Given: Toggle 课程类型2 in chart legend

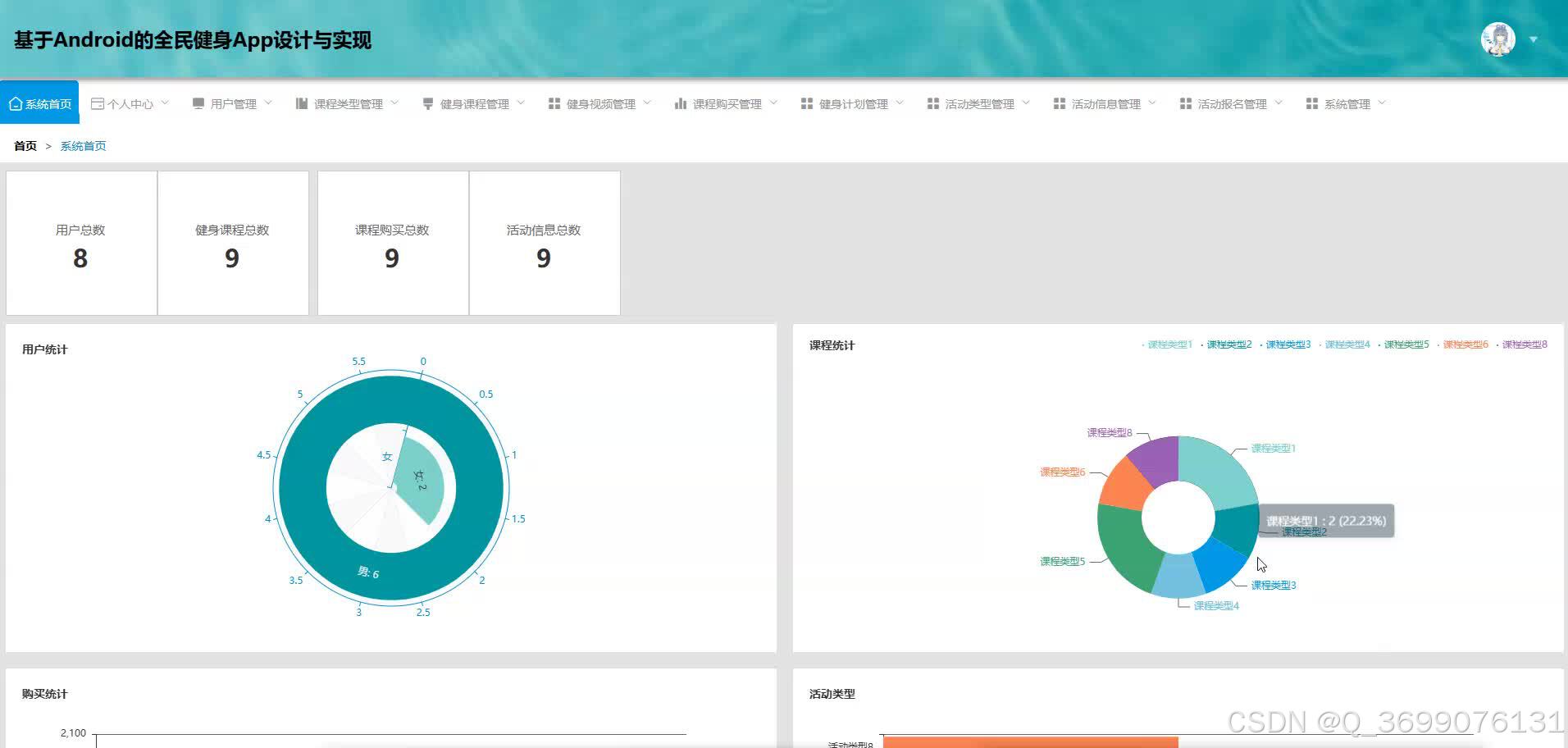Looking at the screenshot, I should [x=1226, y=344].
